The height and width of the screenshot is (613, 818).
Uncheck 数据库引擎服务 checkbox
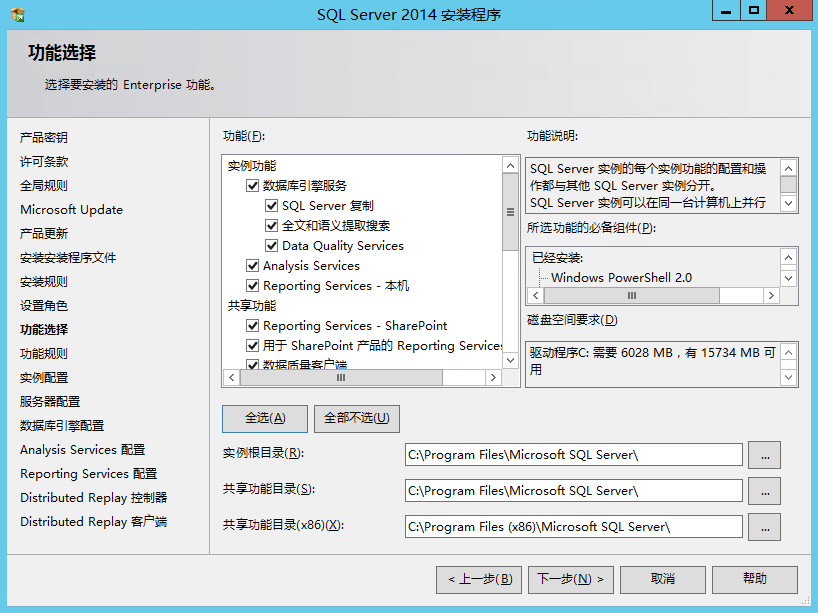pyautogui.click(x=252, y=186)
